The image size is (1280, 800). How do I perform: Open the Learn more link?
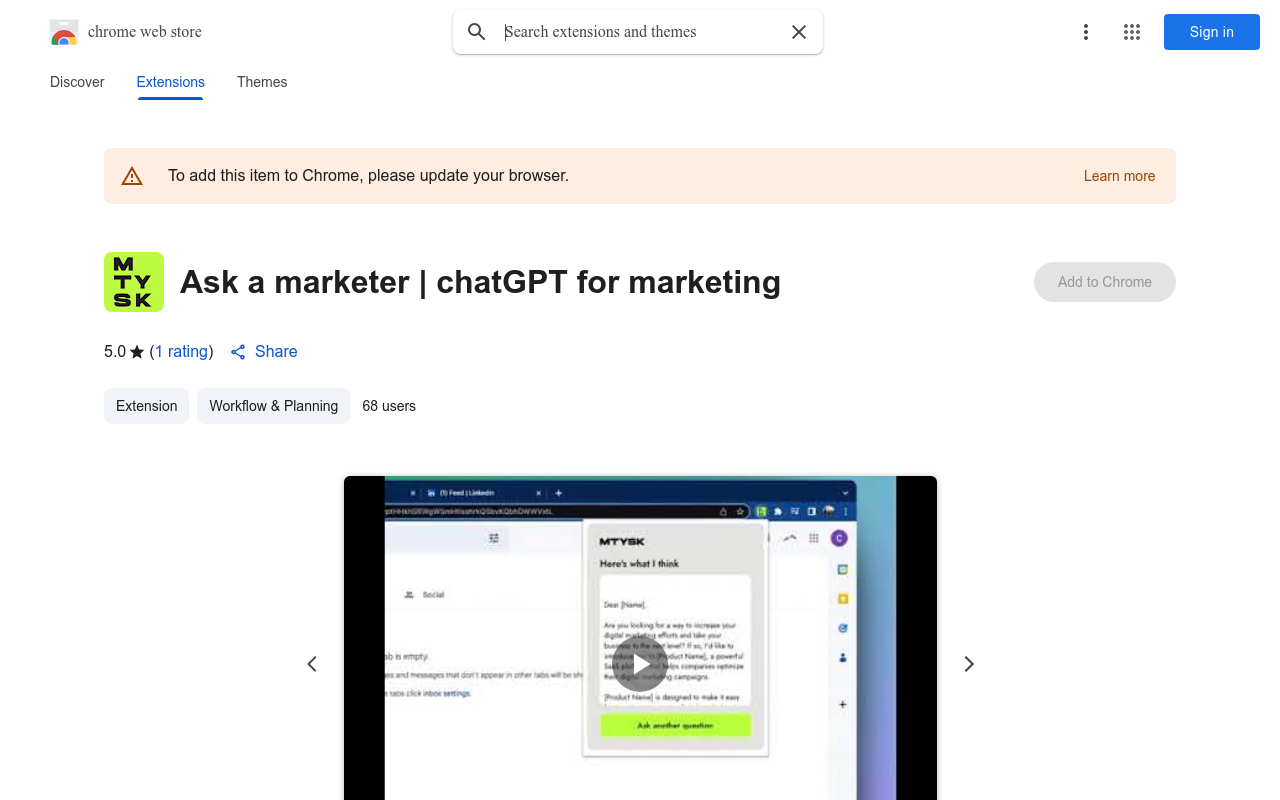tap(1119, 176)
